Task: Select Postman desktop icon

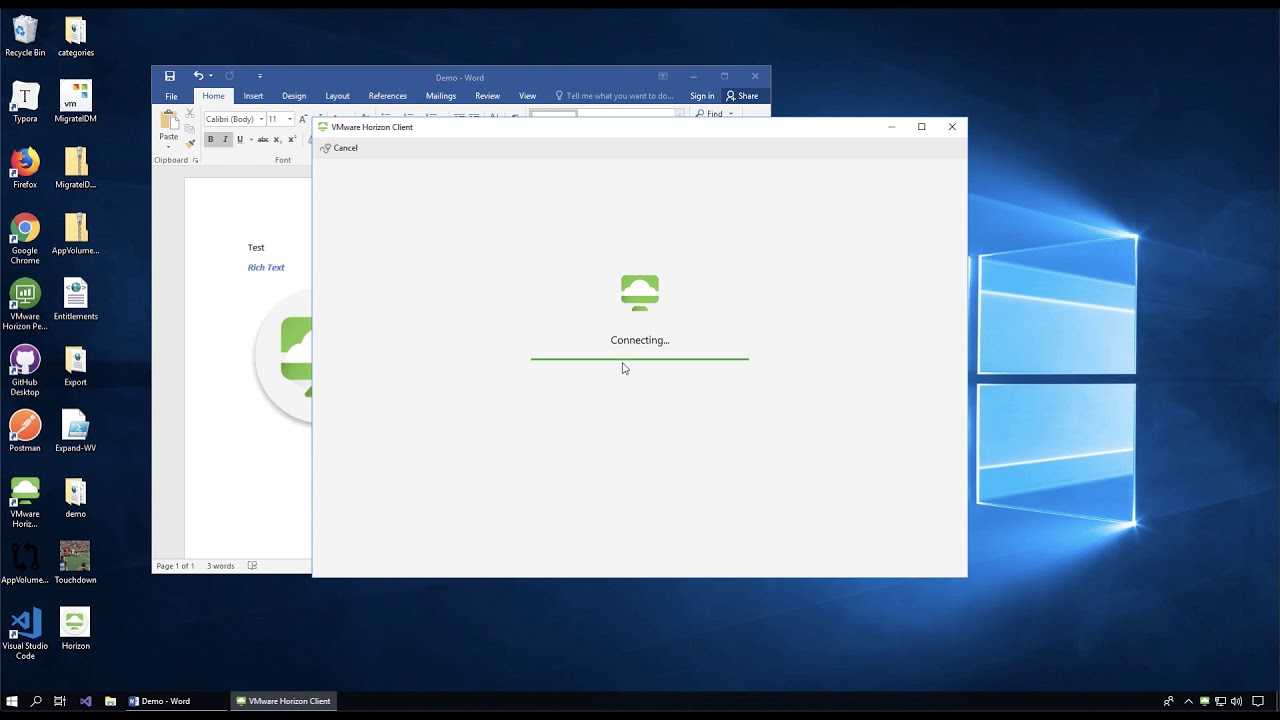Action: (x=25, y=432)
